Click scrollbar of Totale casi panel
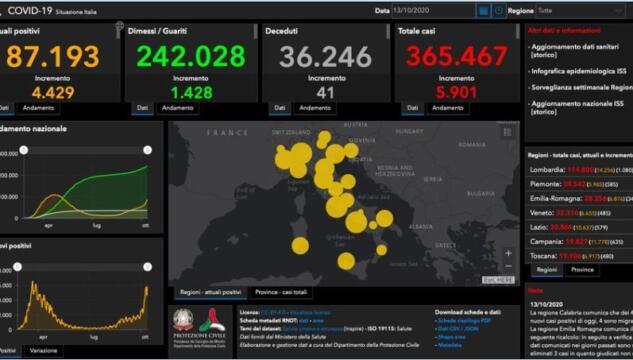This screenshot has width=633, height=360. 518,31
